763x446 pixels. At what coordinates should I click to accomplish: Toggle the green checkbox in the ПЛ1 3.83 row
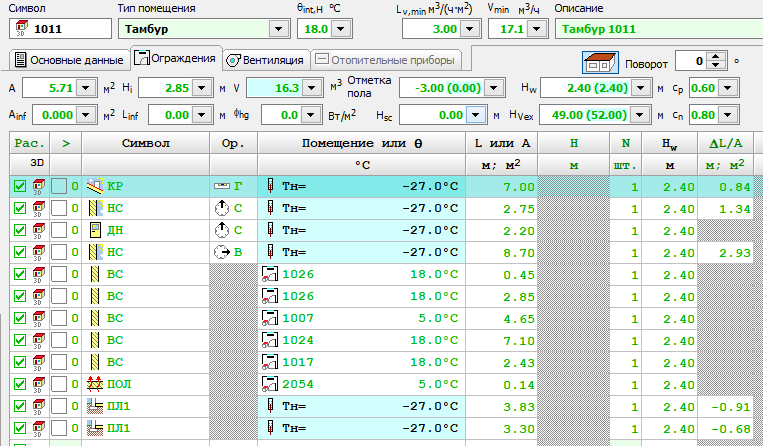(20, 406)
